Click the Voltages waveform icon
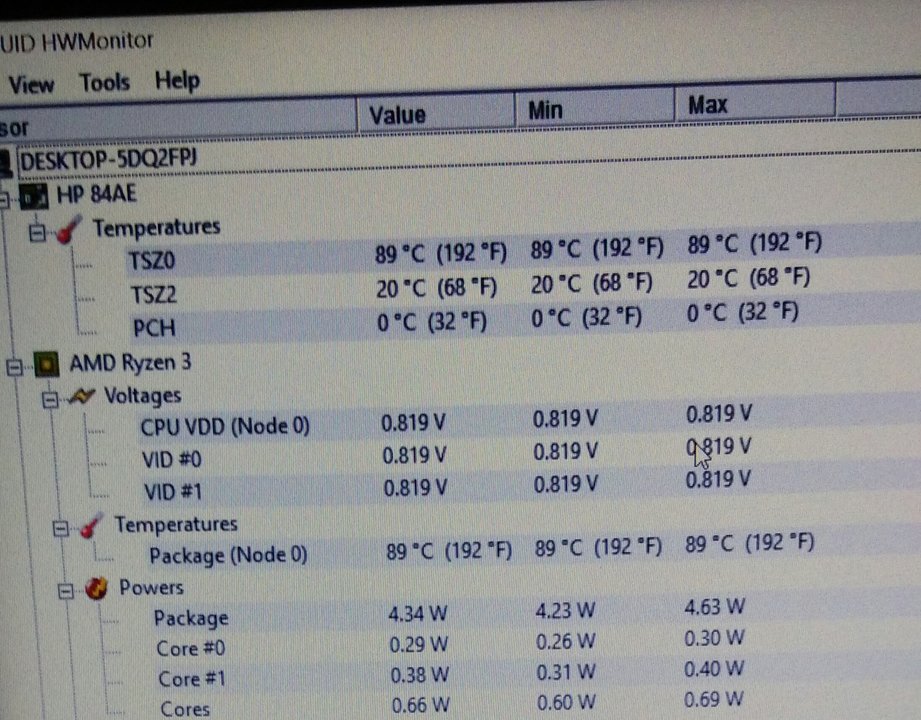Viewport: 921px width, 720px height. click(81, 396)
